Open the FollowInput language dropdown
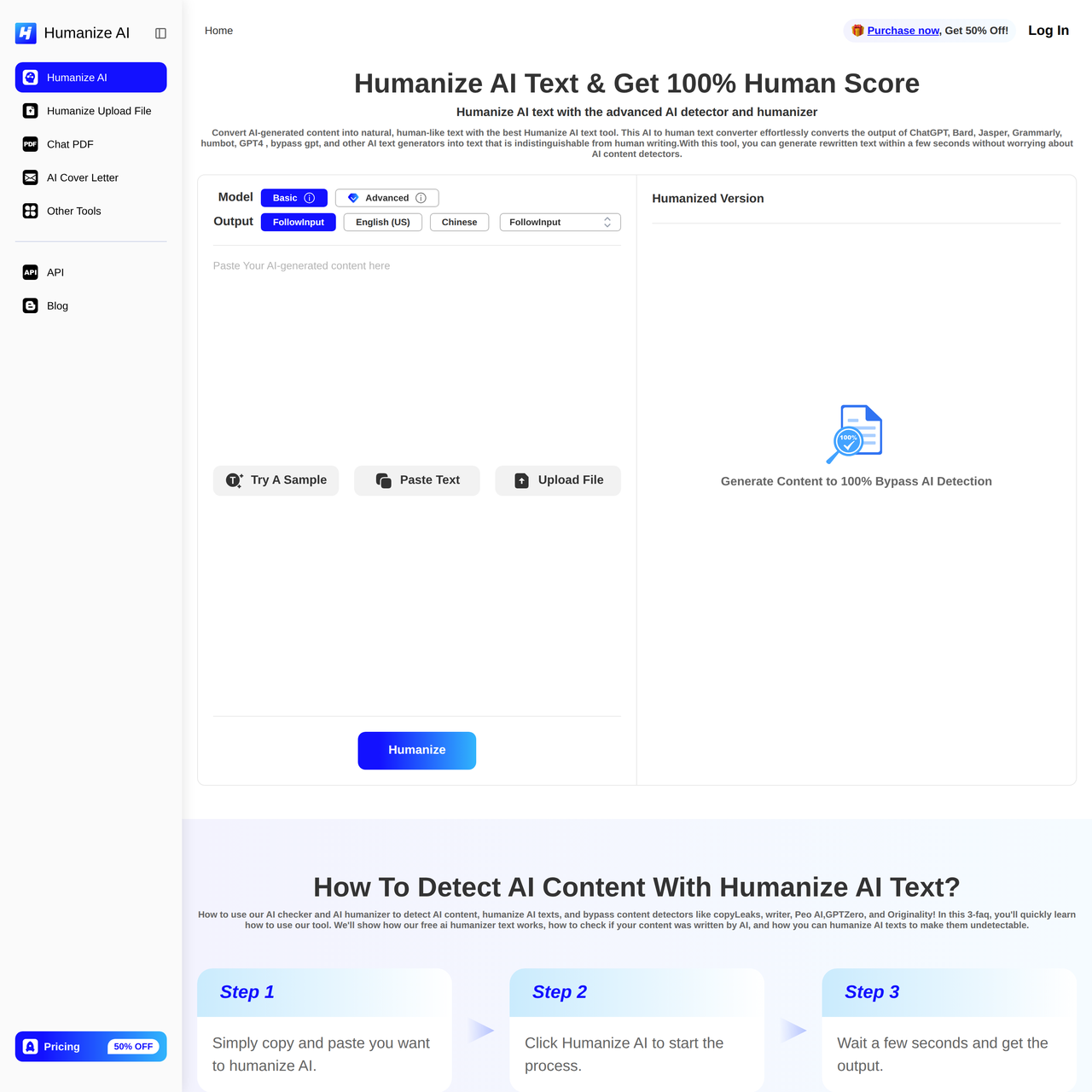1092x1092 pixels. click(561, 222)
